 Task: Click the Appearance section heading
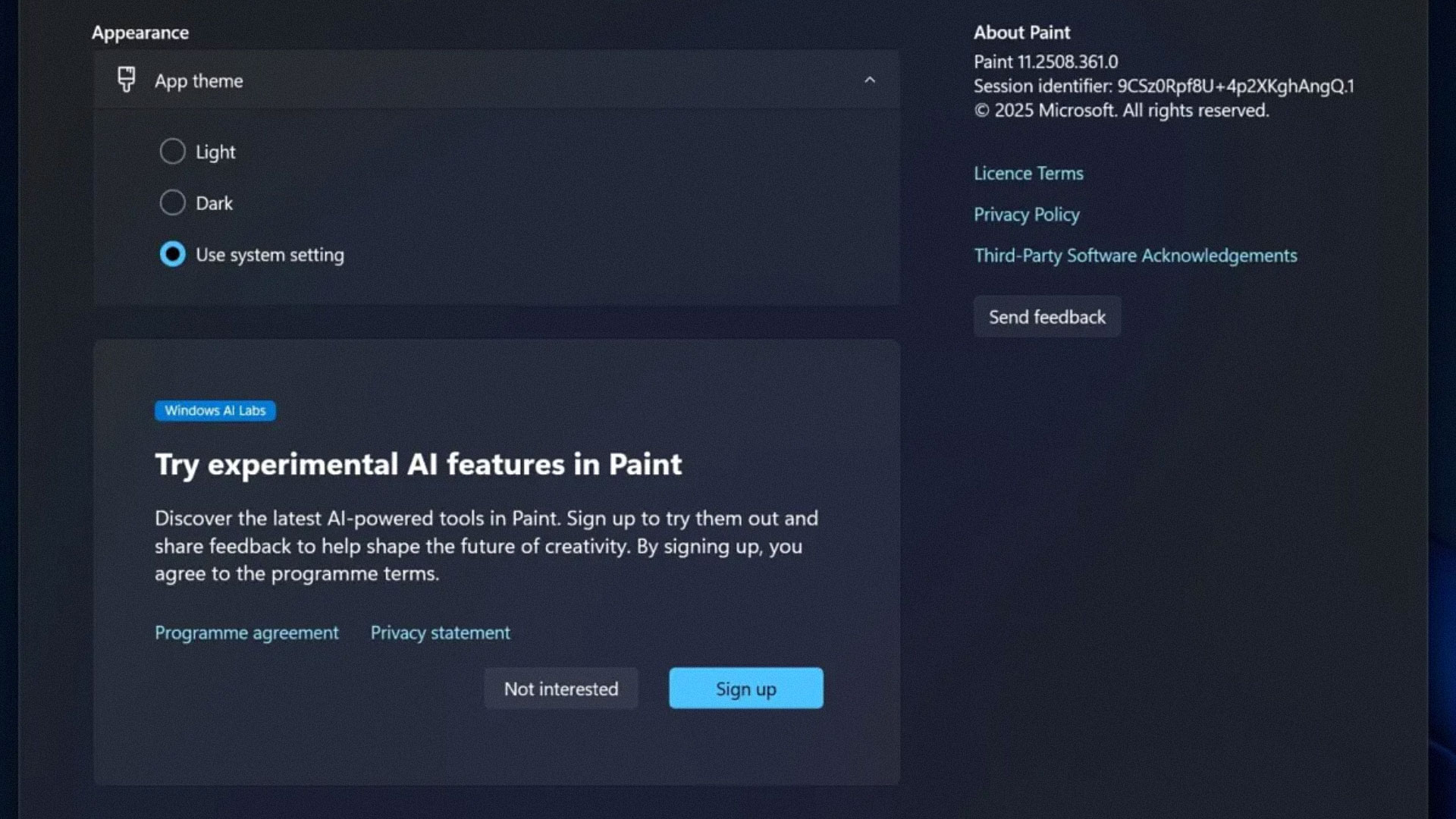coord(140,33)
